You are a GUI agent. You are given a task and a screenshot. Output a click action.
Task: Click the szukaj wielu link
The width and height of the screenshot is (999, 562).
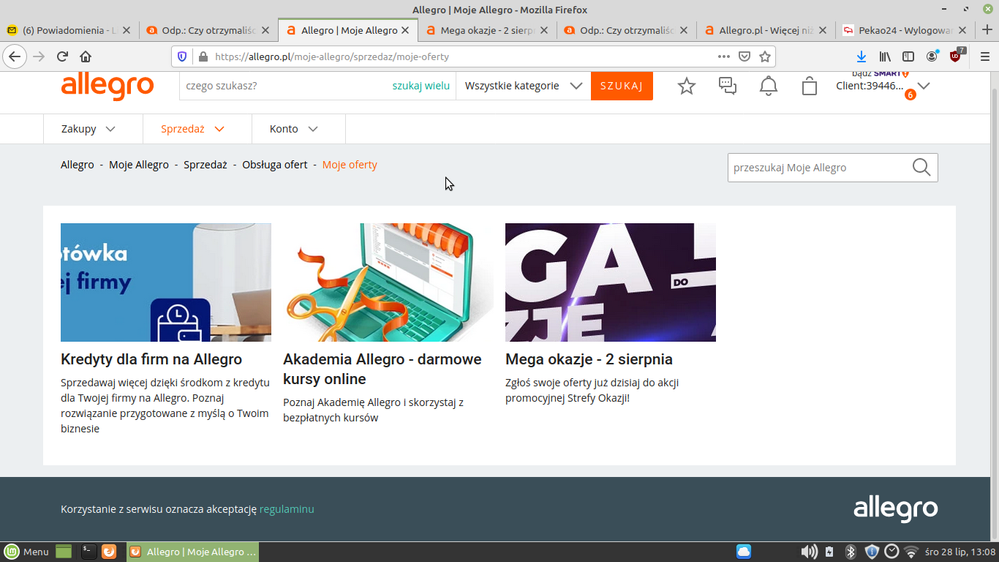pos(420,86)
